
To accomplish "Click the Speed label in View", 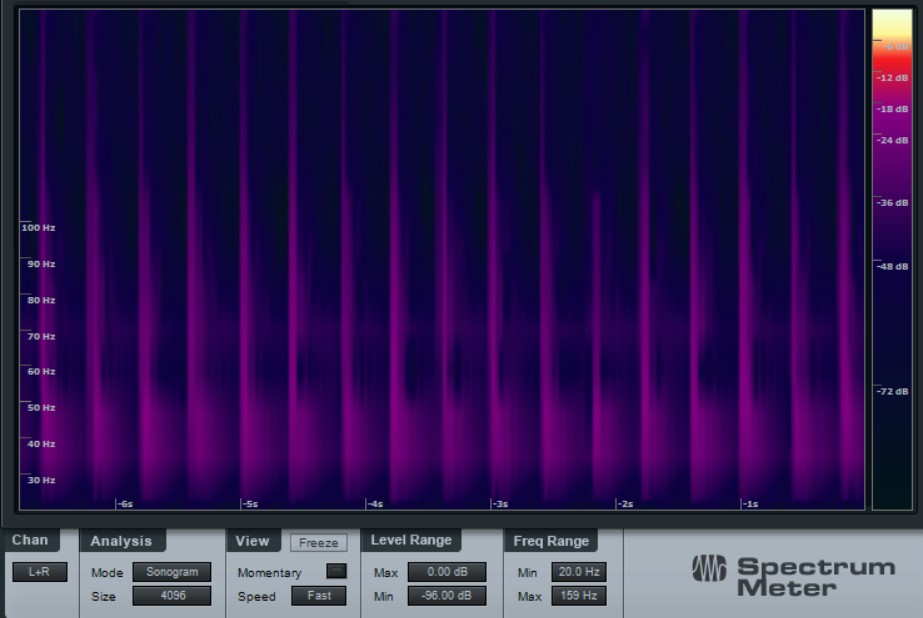I will 256,596.
